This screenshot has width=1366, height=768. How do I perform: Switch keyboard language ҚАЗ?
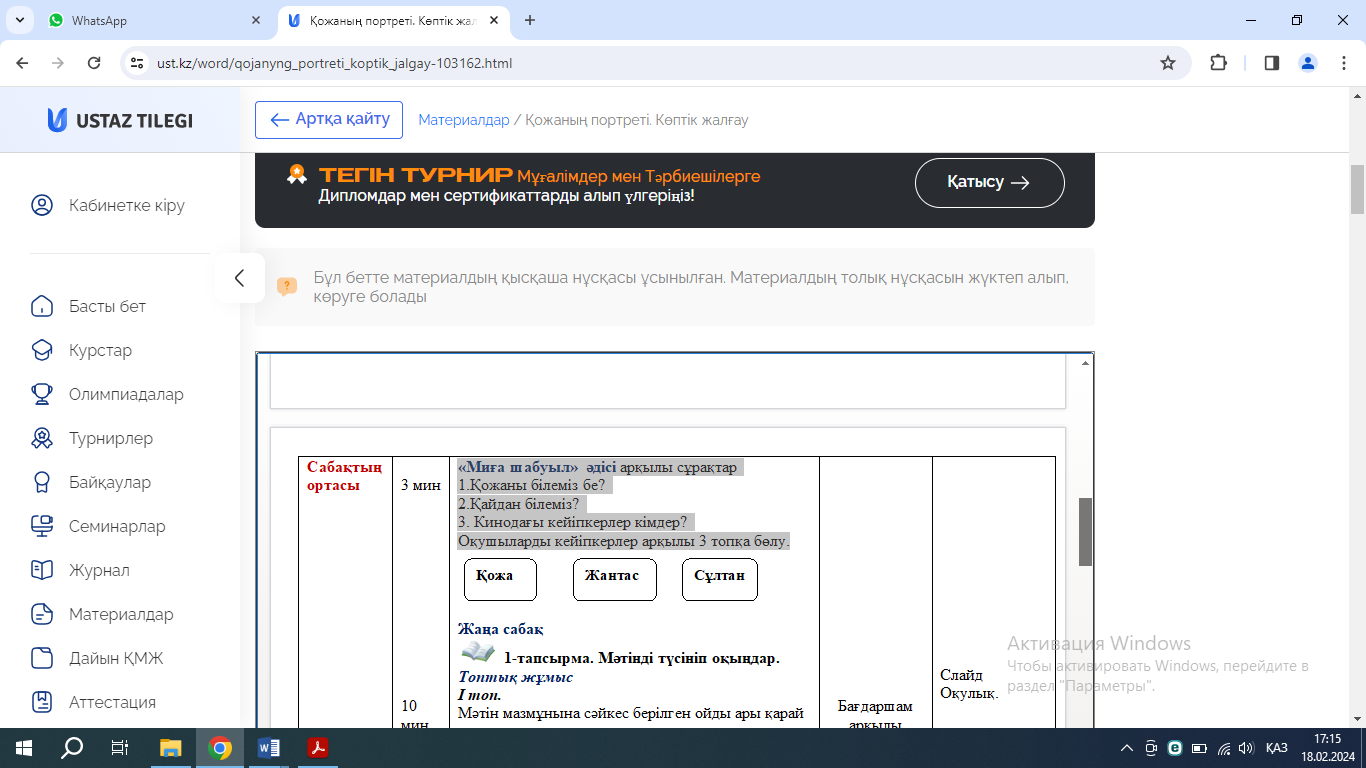pyautogui.click(x=1277, y=748)
